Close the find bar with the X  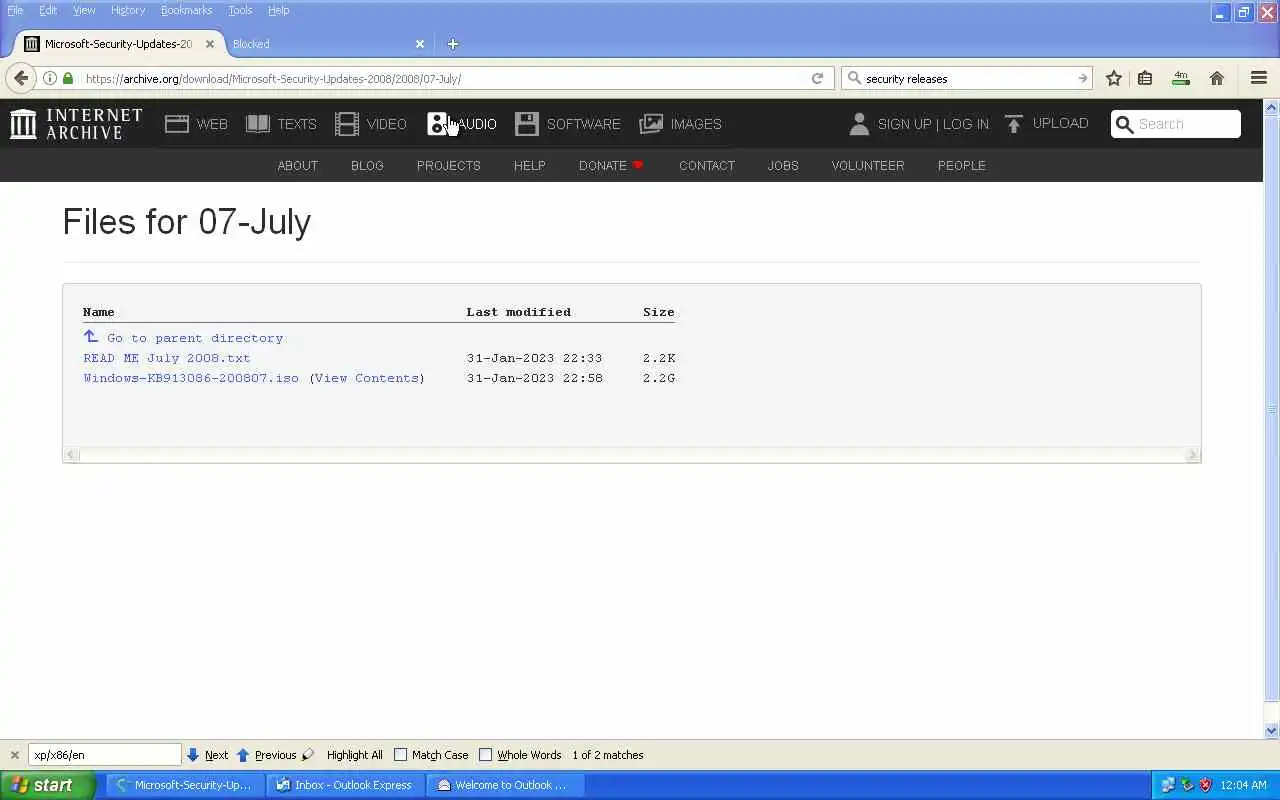pyautogui.click(x=14, y=755)
